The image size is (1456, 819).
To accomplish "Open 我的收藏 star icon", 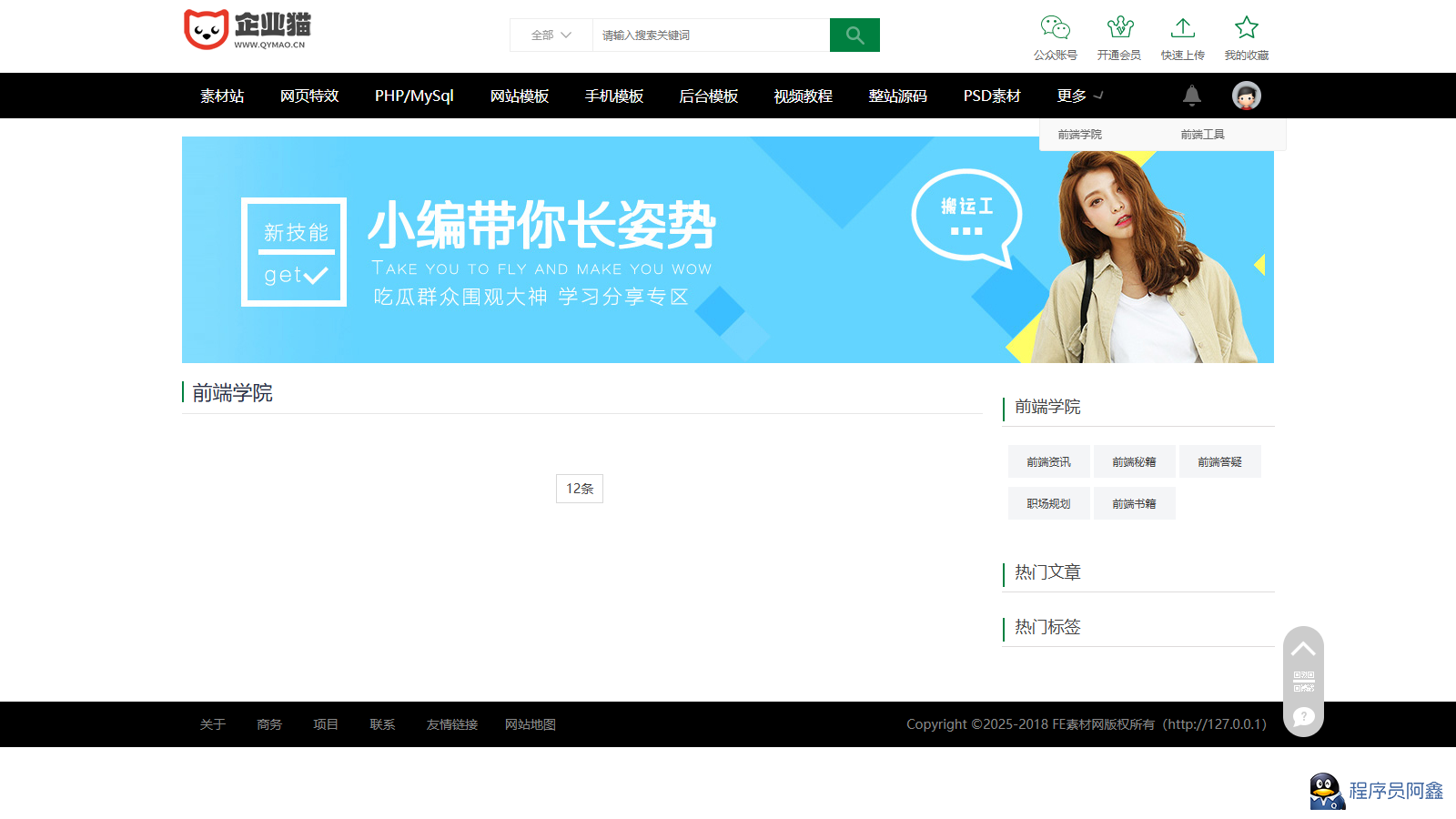I will coord(1247,27).
